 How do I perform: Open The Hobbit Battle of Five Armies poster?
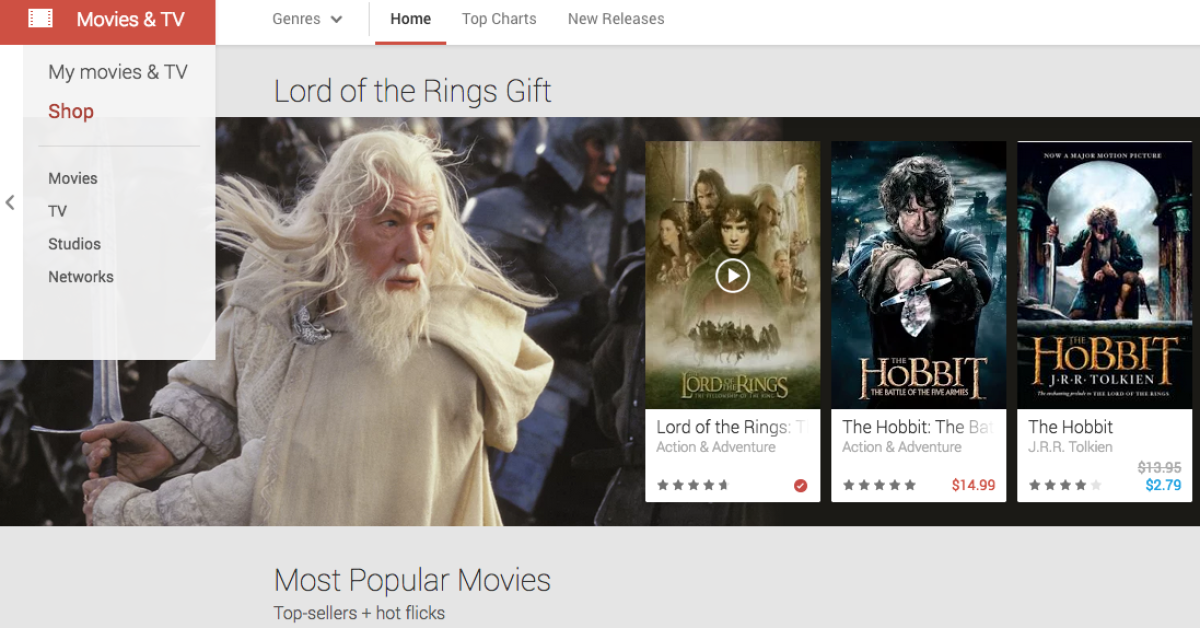pos(918,275)
